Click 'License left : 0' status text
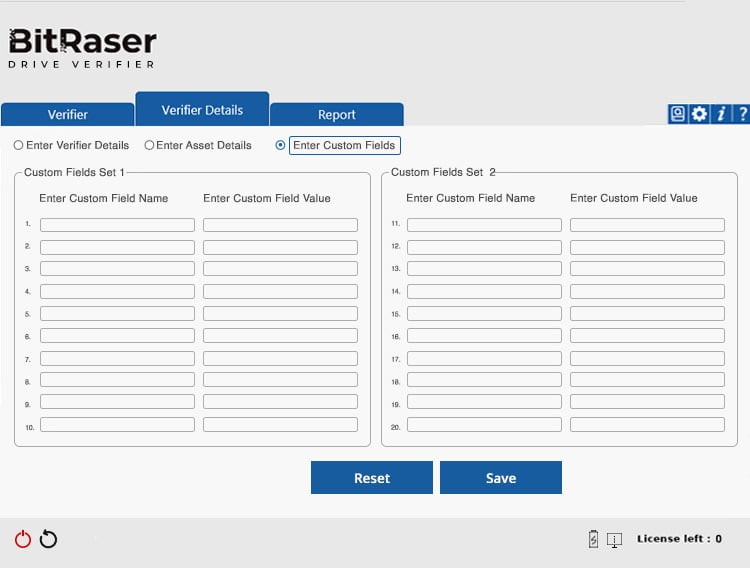Viewport: 750px width, 568px height. pyautogui.click(x=679, y=539)
